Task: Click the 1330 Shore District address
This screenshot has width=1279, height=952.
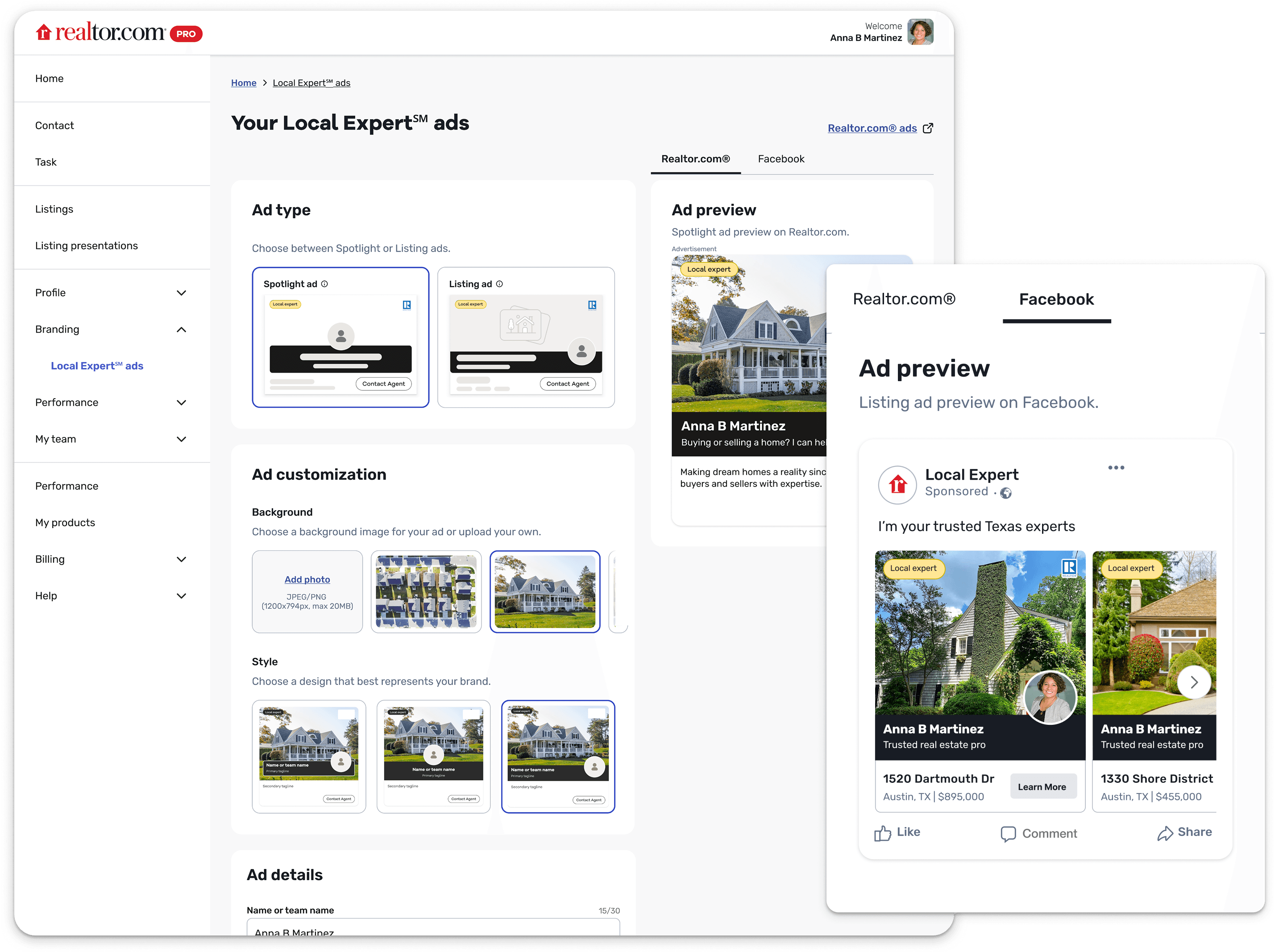Action: 1157,779
